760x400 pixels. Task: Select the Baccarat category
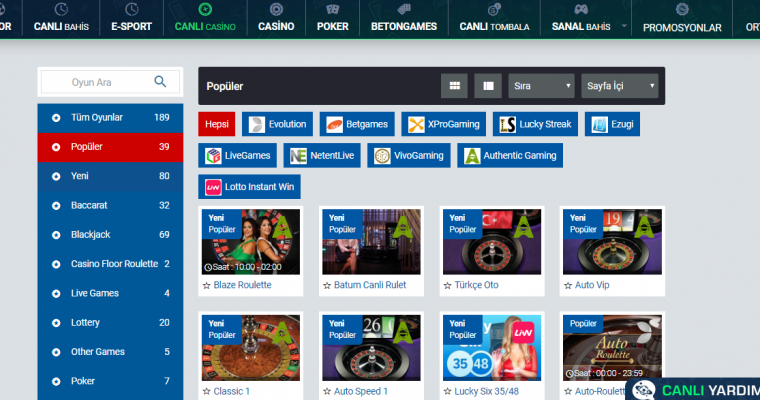coord(111,206)
